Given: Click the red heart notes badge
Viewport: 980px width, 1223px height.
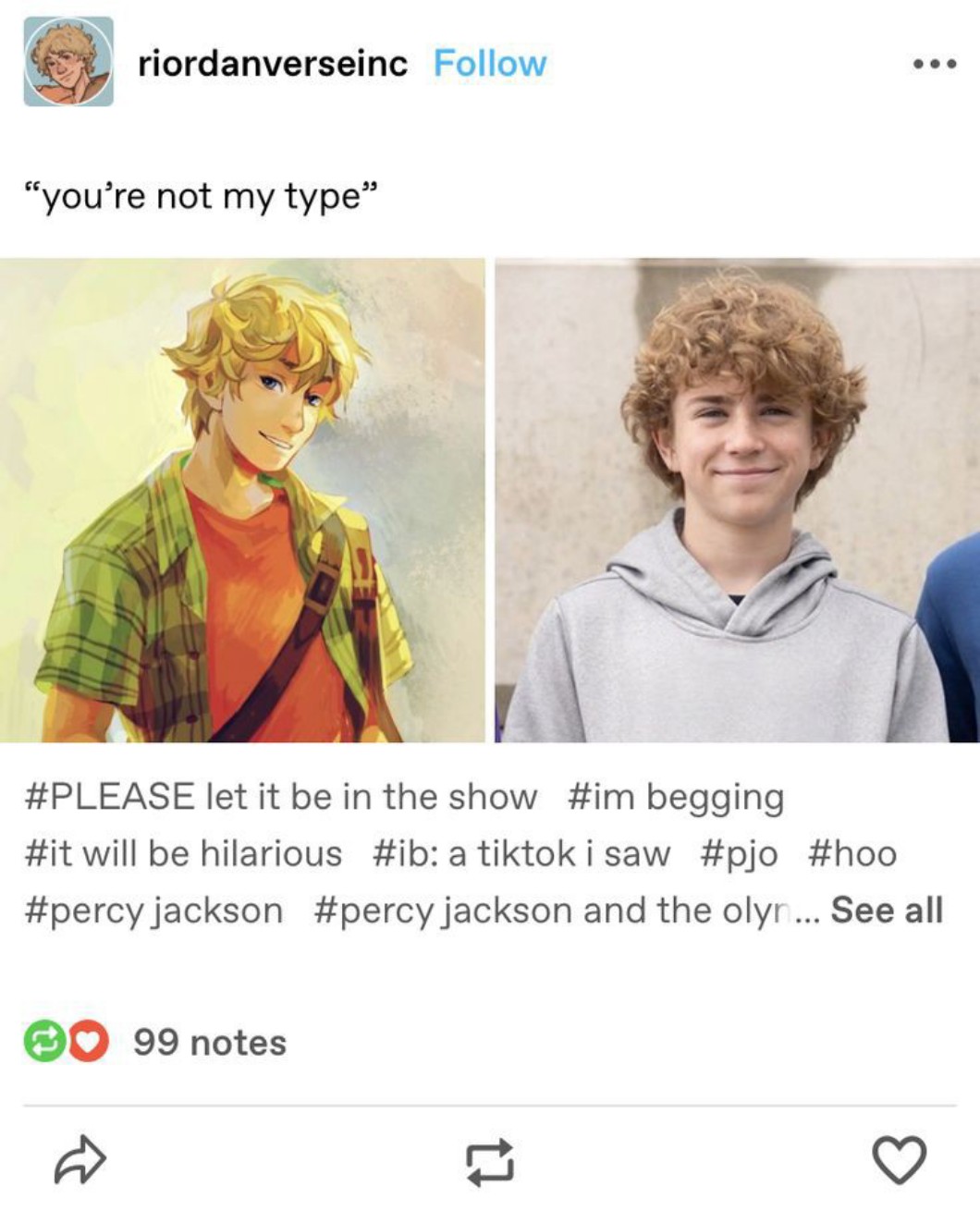Looking at the screenshot, I should pos(88,1042).
